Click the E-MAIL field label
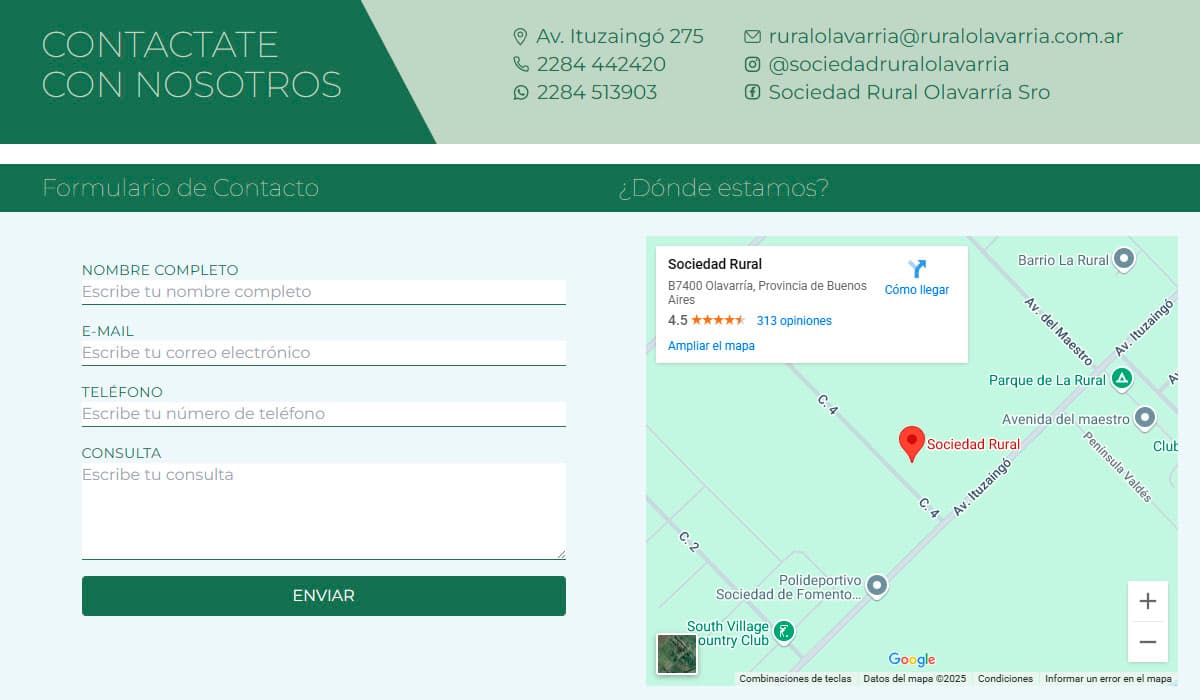 pyautogui.click(x=108, y=331)
